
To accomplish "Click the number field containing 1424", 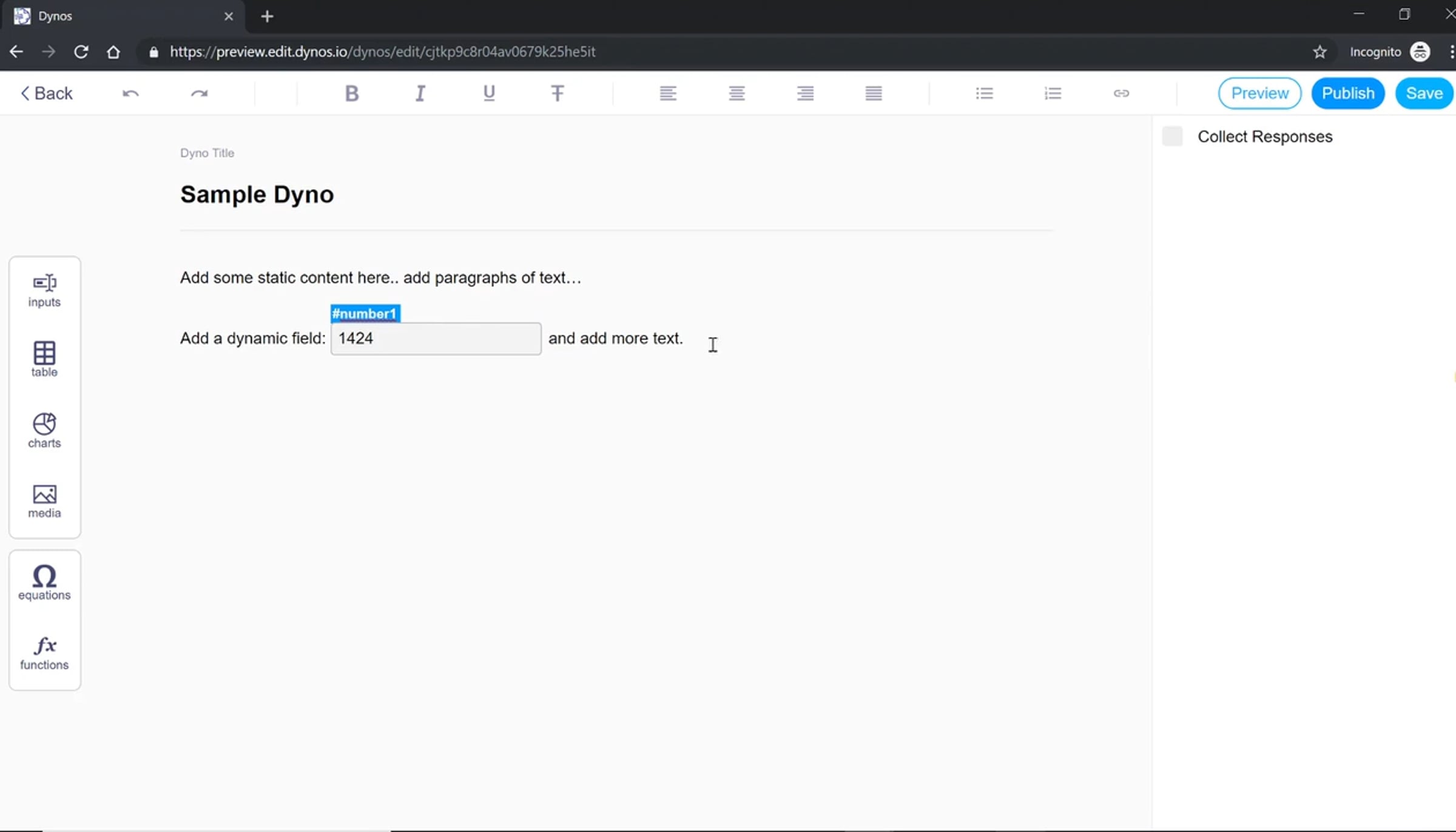I will click(436, 339).
